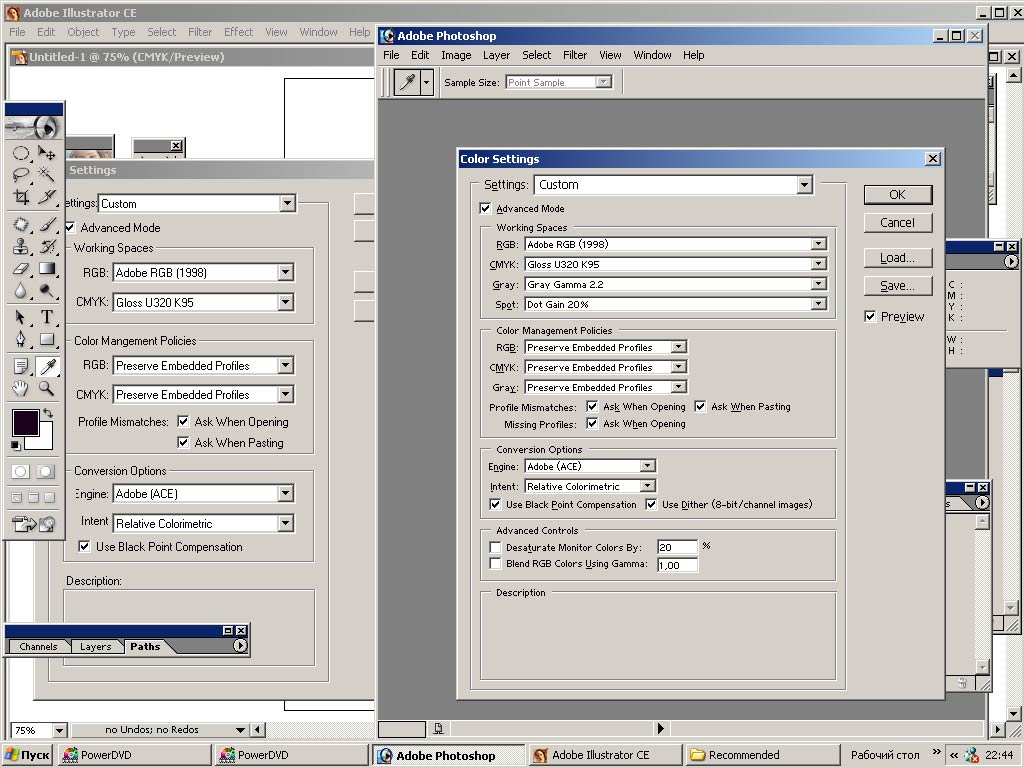The image size is (1024, 768).
Task: Select the Zoom magnifier tool
Action: pos(46,389)
